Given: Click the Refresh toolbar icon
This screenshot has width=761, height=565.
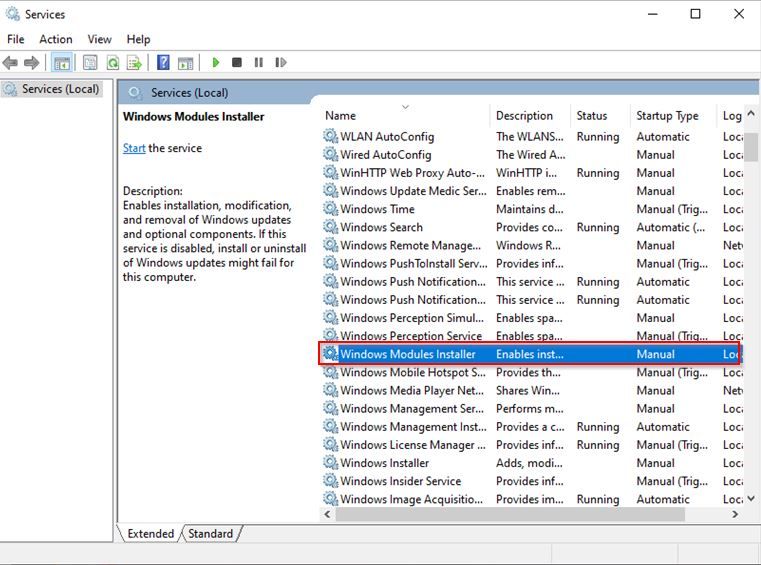Looking at the screenshot, I should [x=113, y=63].
